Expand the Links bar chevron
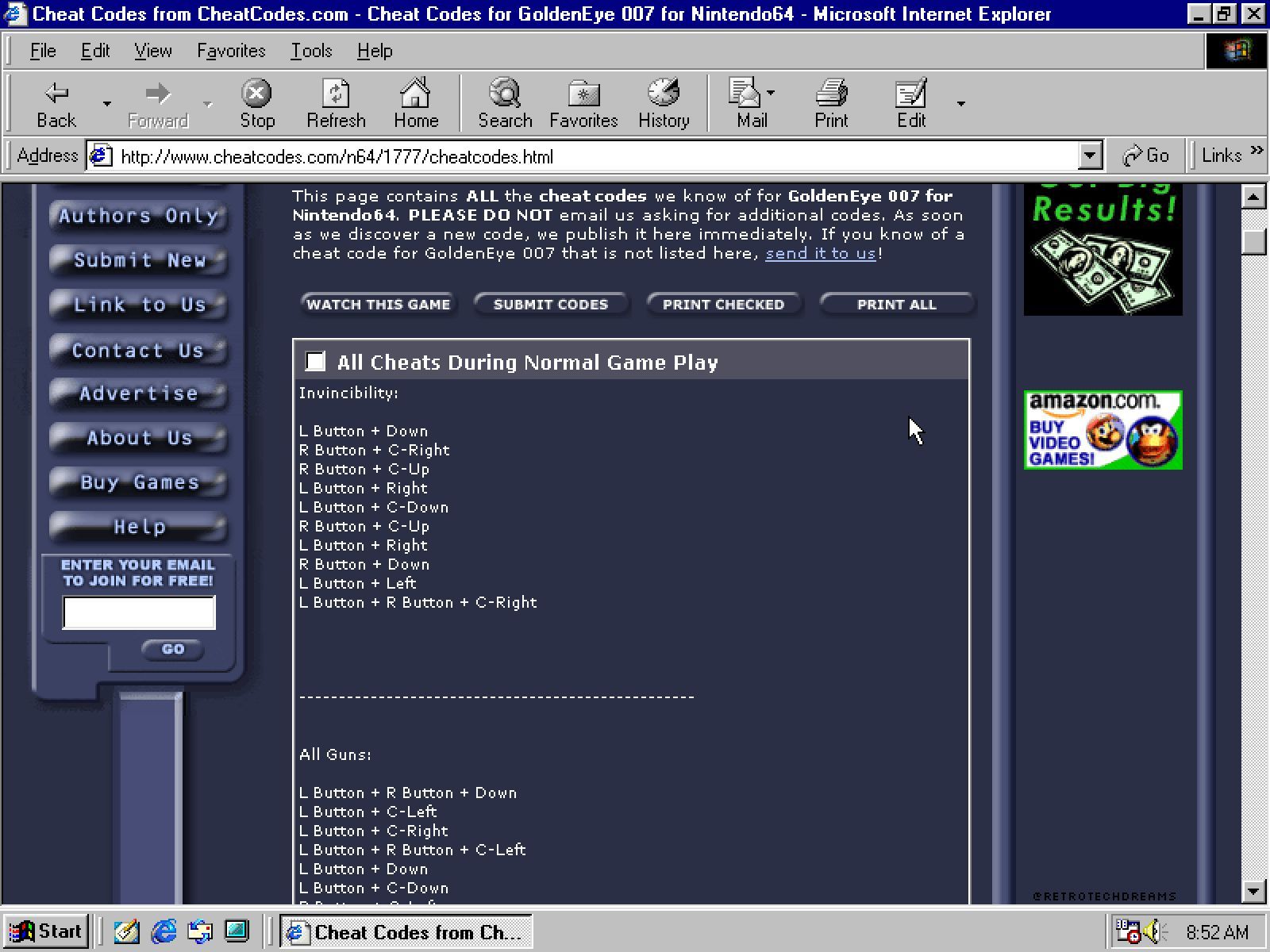1270x952 pixels. click(x=1257, y=150)
